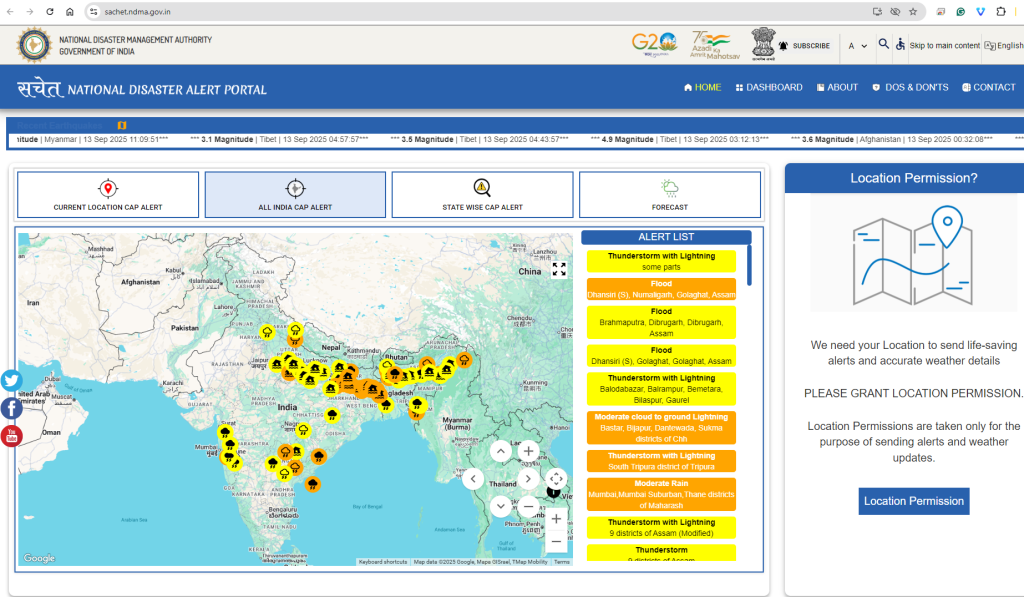Pan the map down with the chevron
1024x597 pixels.
pos(501,506)
